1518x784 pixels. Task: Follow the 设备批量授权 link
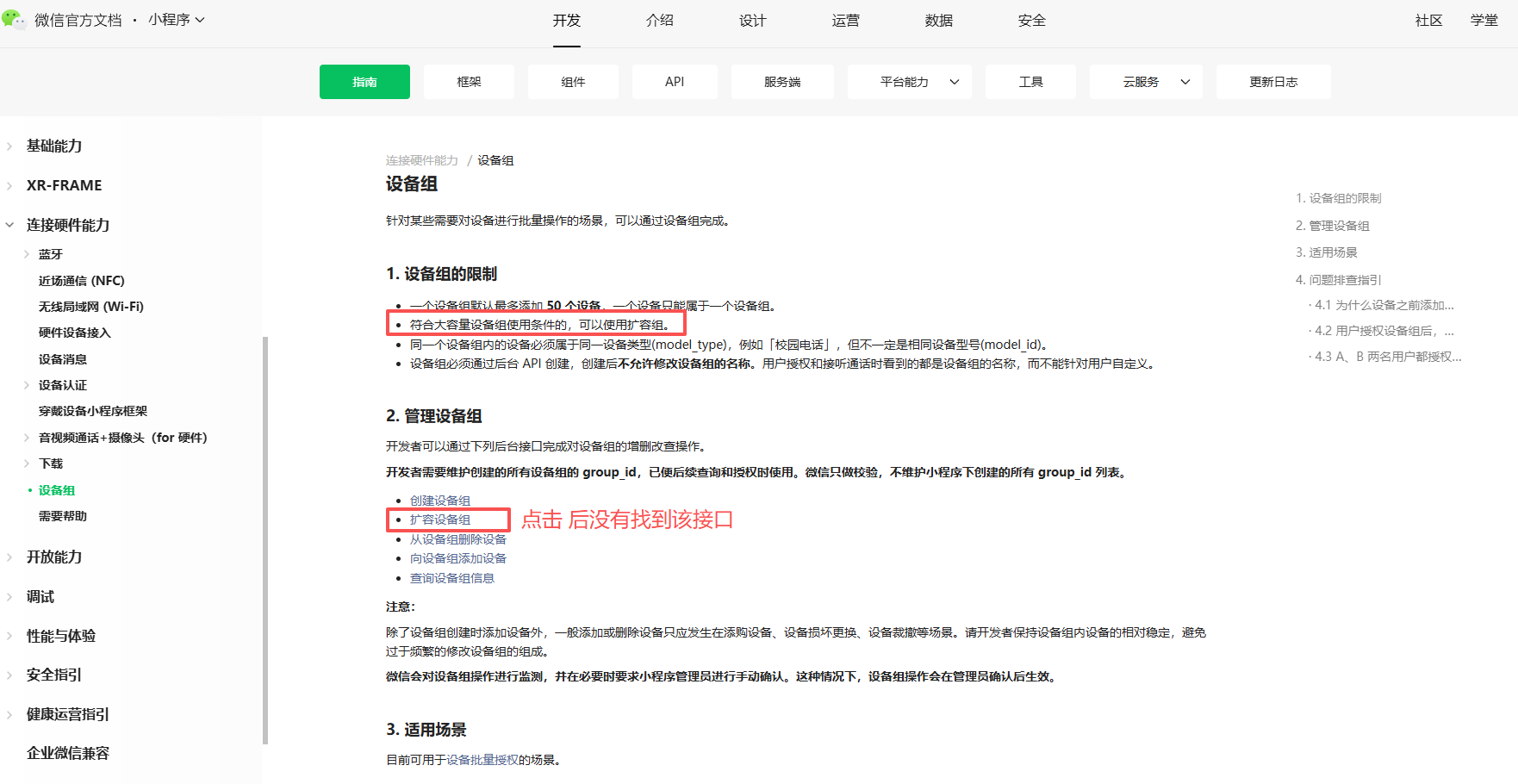(482, 760)
